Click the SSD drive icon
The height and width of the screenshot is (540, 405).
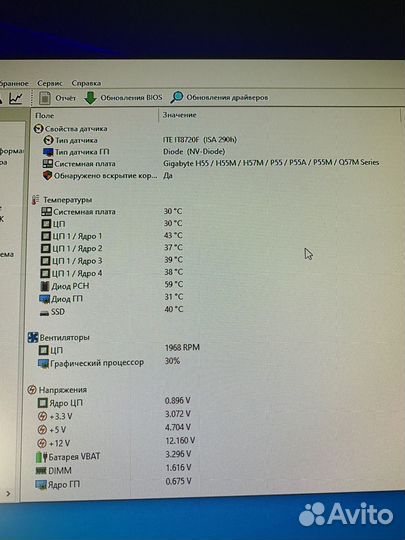click(x=44, y=313)
